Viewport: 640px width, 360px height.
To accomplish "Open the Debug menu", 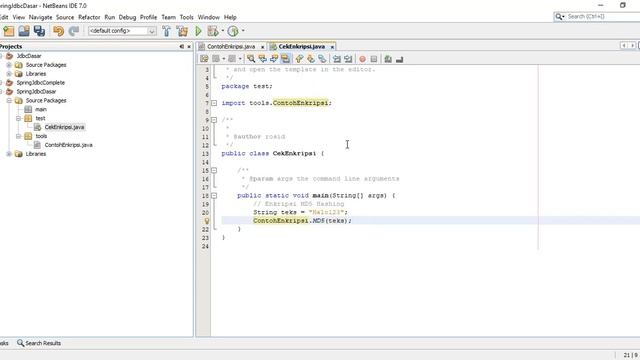I will pyautogui.click(x=127, y=17).
